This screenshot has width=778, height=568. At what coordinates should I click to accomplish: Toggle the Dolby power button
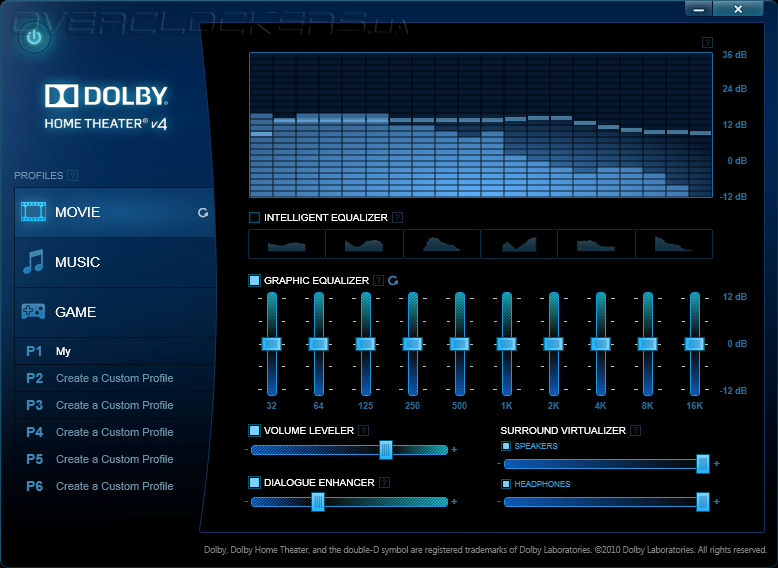(34, 37)
